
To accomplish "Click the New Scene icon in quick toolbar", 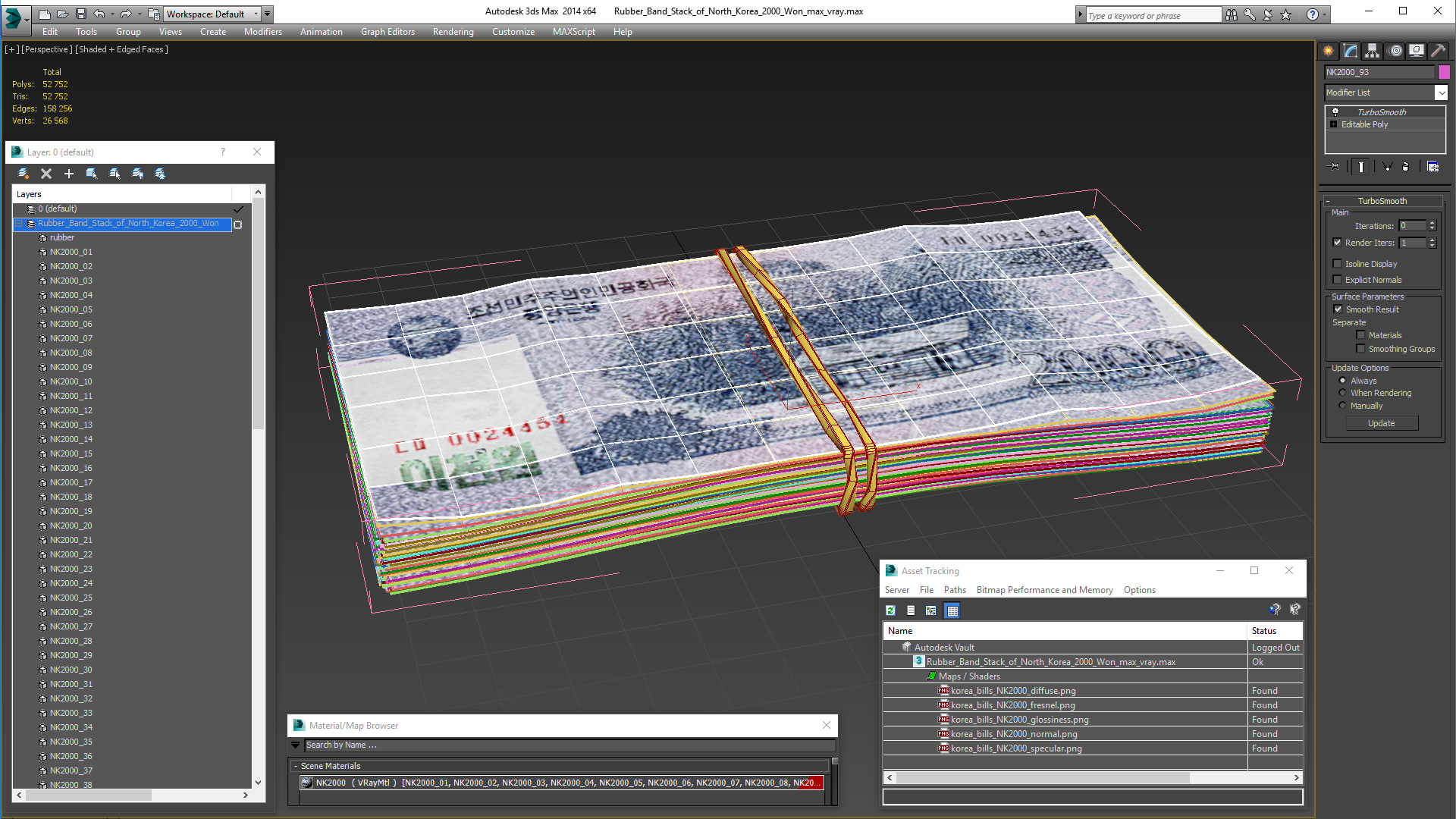I will pyautogui.click(x=44, y=14).
